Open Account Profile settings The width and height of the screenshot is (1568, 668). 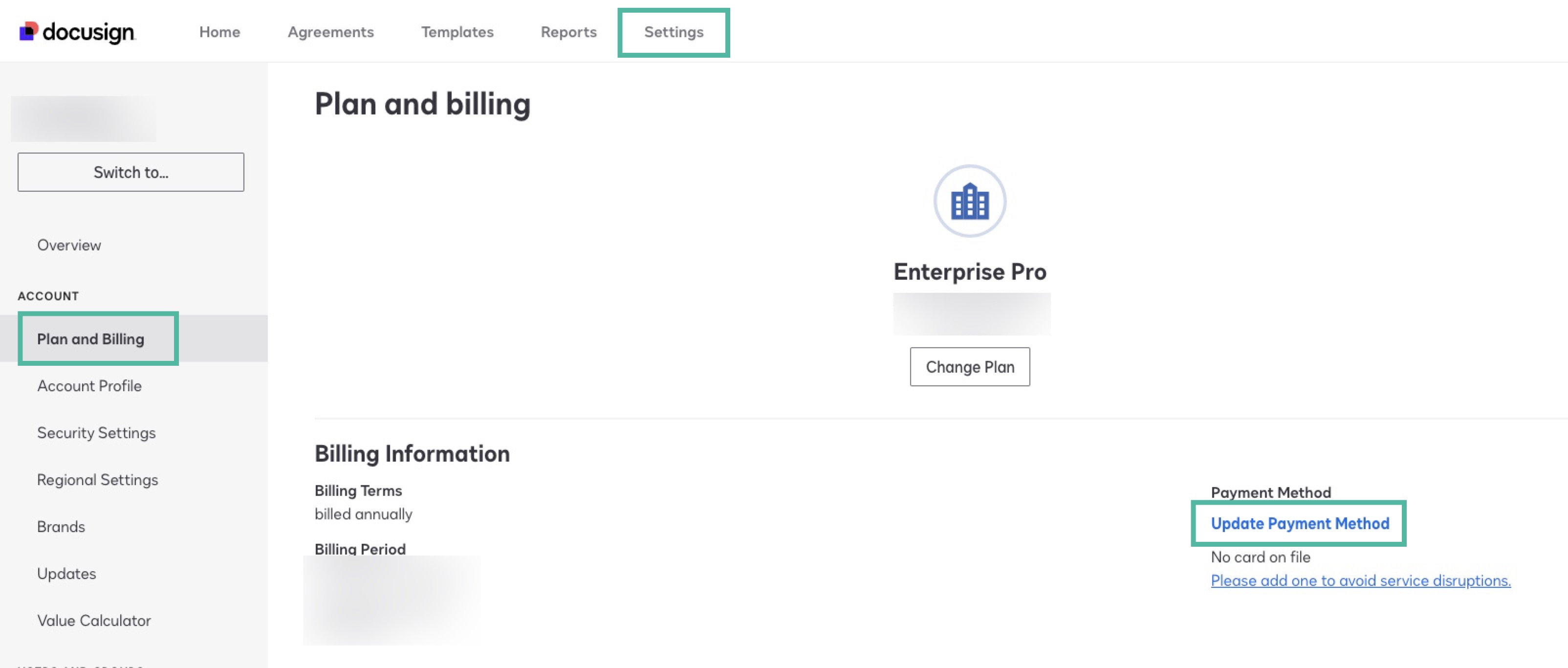[89, 385]
